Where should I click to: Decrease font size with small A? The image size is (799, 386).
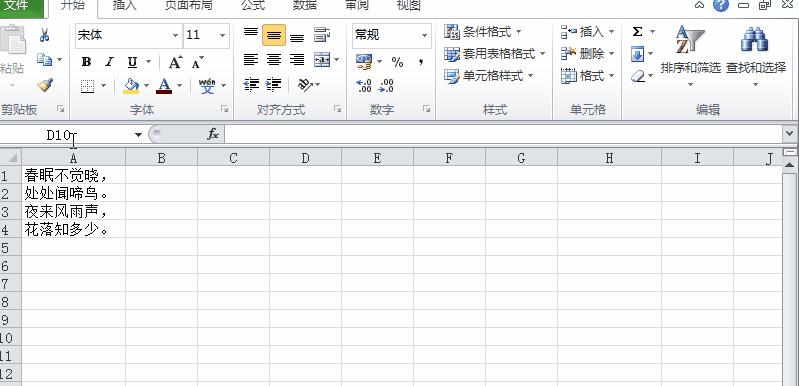pos(198,62)
